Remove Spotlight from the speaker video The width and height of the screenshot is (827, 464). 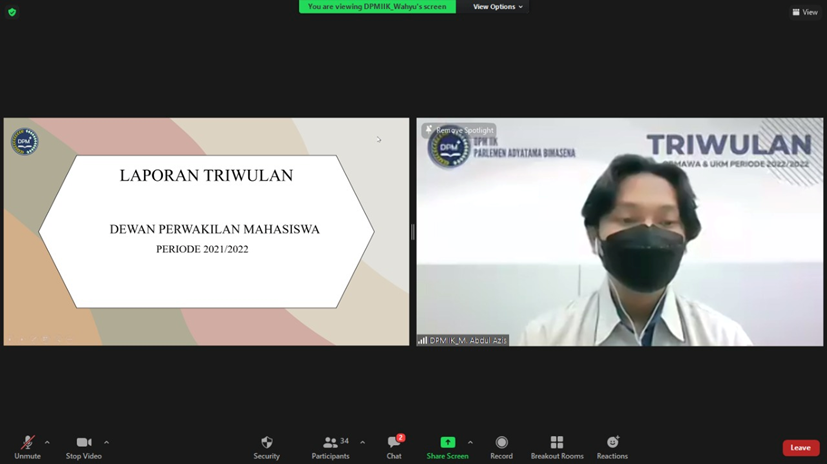point(459,130)
